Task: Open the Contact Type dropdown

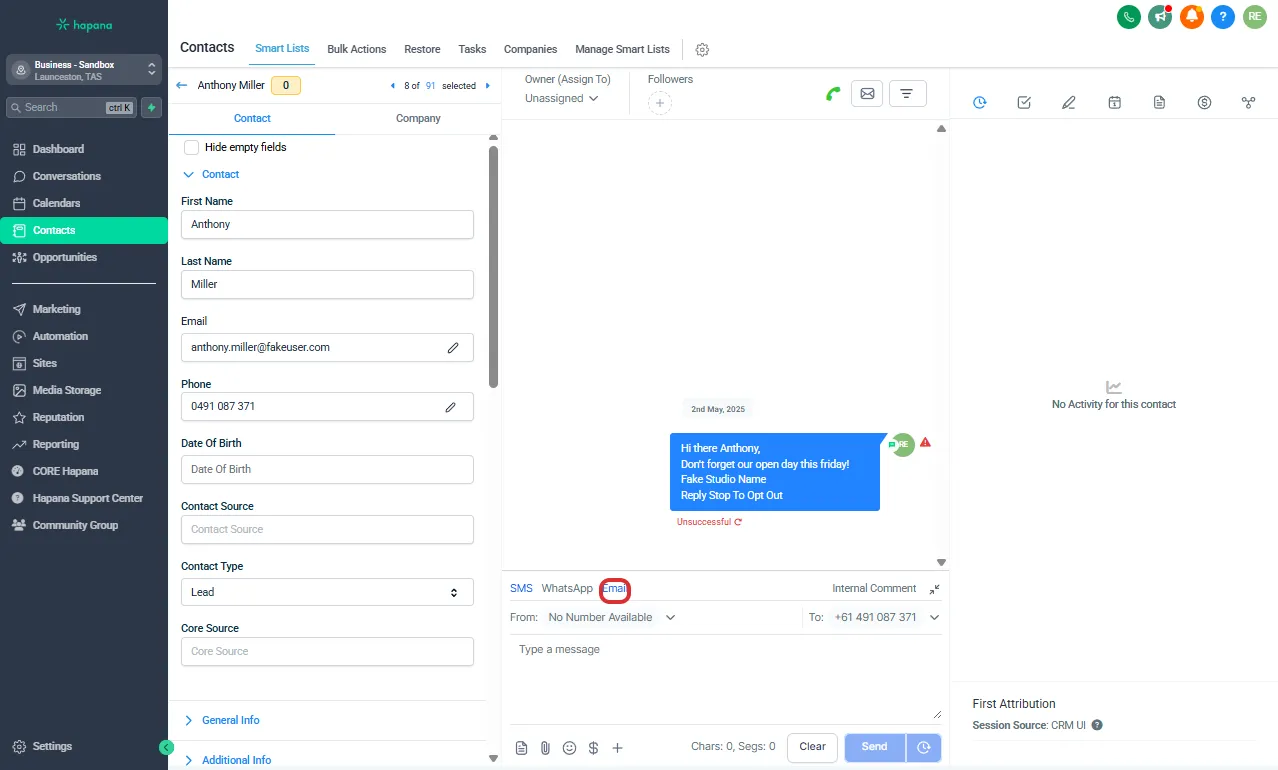Action: (x=327, y=592)
